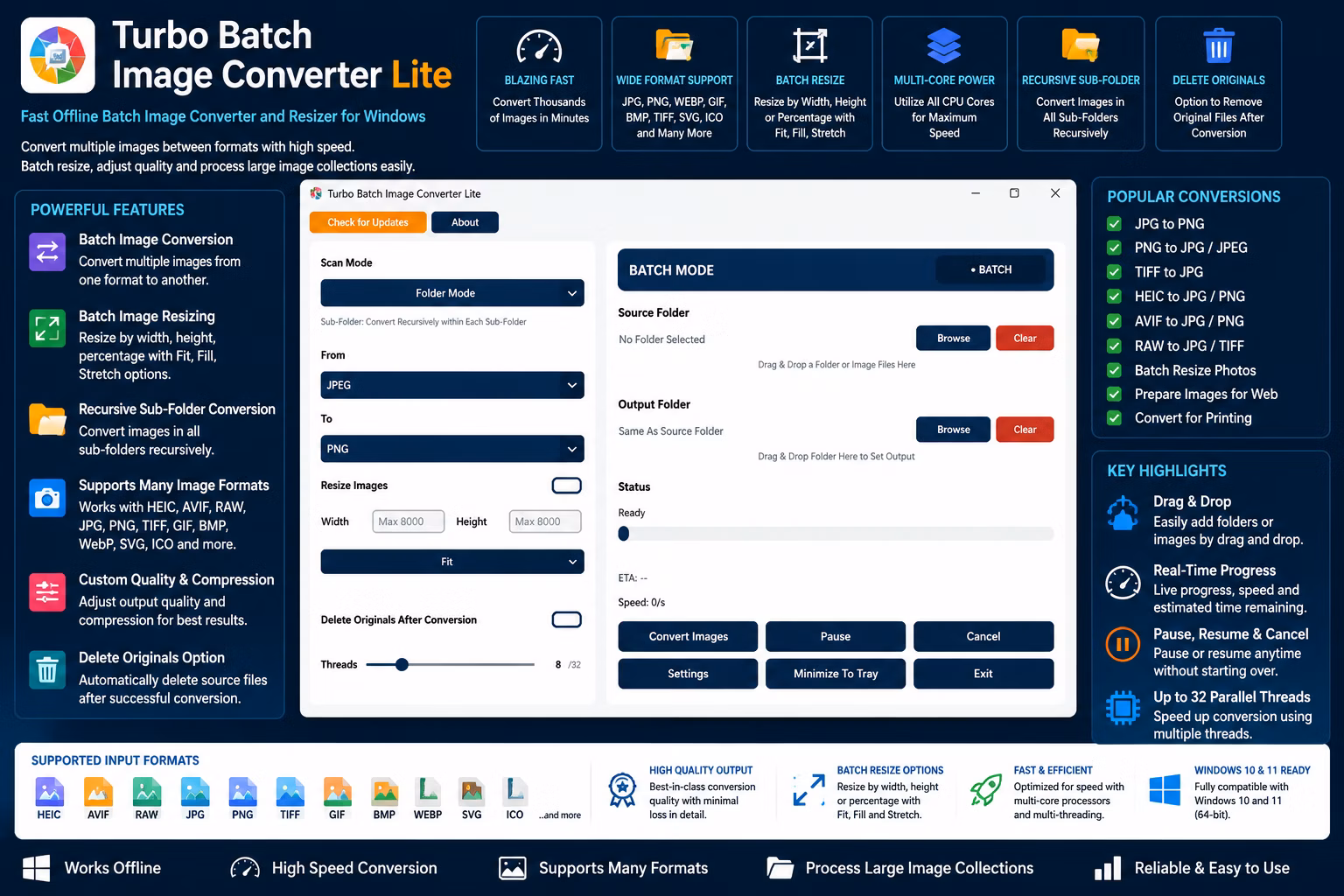Click the 'No Folder Selected' source text
This screenshot has width=1344, height=896.
tap(661, 339)
